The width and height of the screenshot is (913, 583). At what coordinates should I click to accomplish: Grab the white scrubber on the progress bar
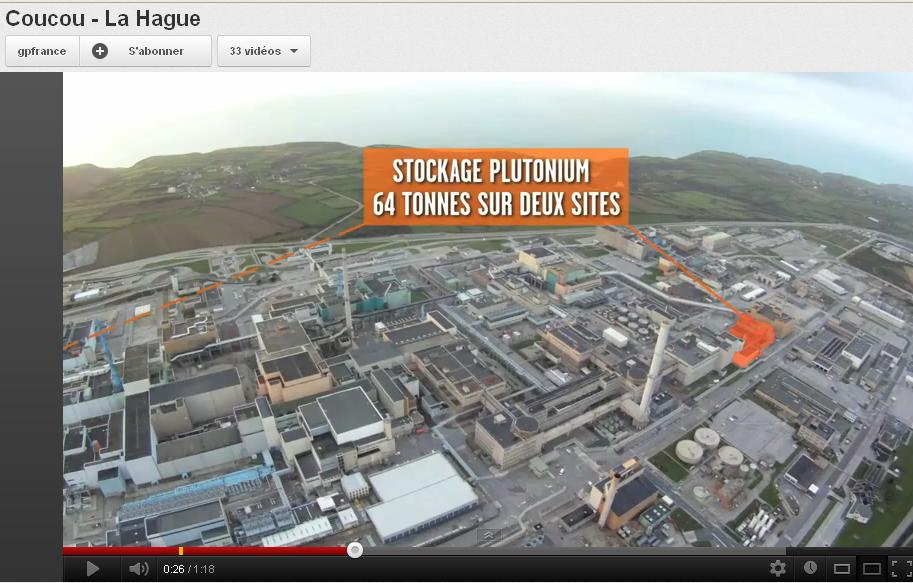[355, 548]
